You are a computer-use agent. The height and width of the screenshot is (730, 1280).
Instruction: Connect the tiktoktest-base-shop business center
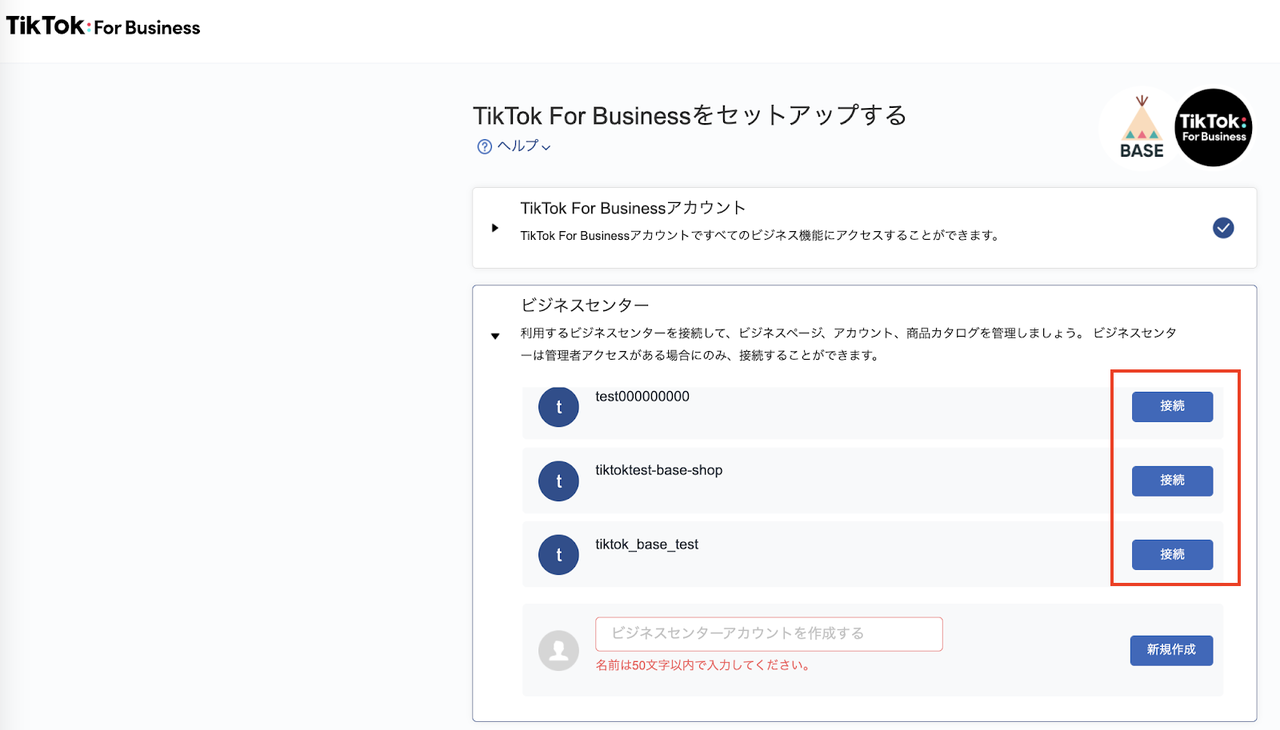click(x=1171, y=481)
